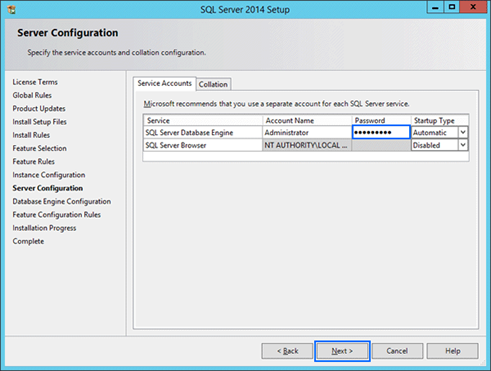This screenshot has width=491, height=371.
Task: Open Help for this setup page
Action: [453, 351]
